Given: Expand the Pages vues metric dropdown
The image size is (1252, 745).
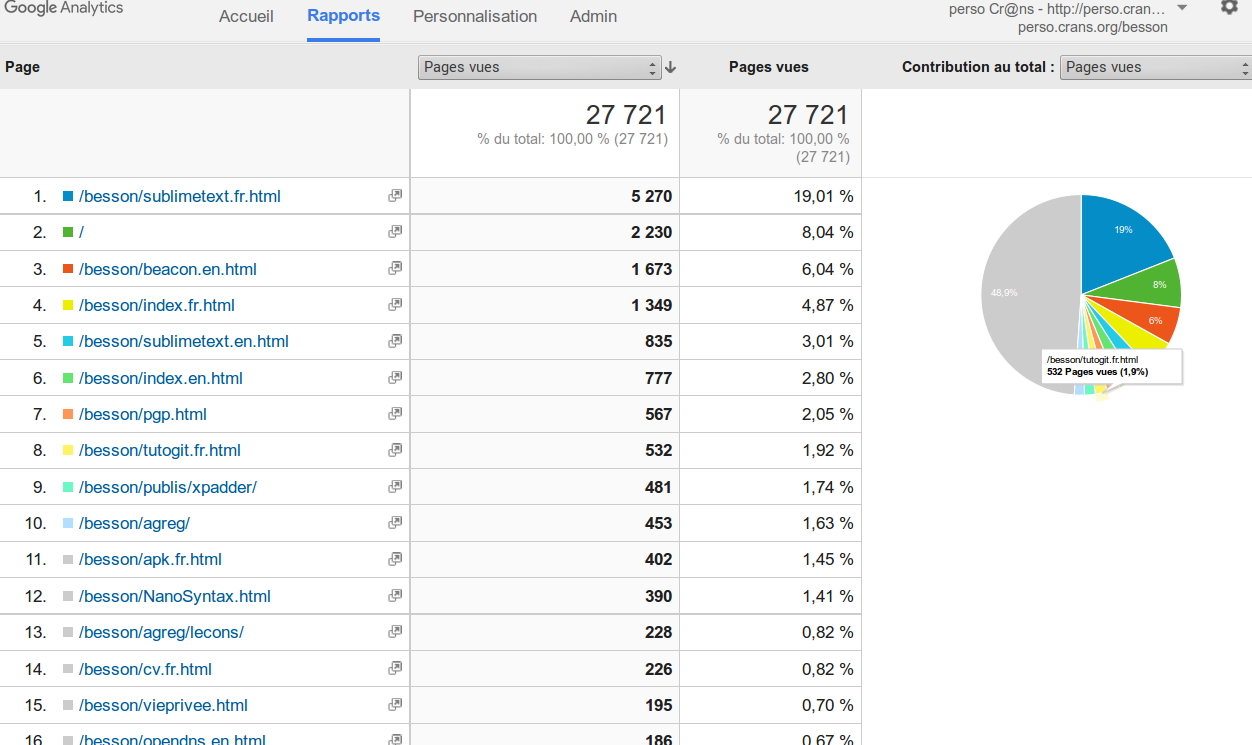Looking at the screenshot, I should 540,68.
